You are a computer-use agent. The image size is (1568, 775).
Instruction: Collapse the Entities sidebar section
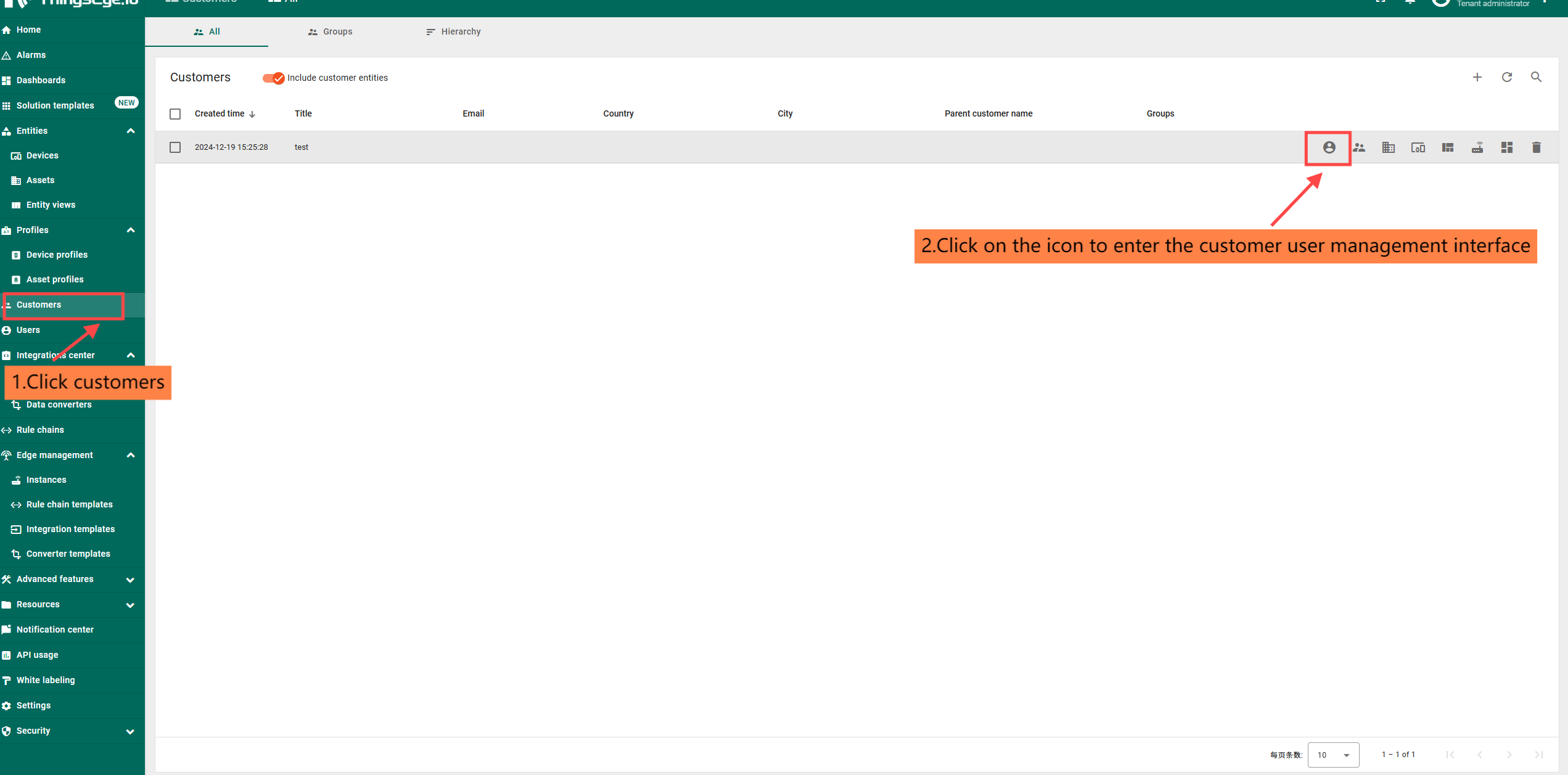point(130,131)
